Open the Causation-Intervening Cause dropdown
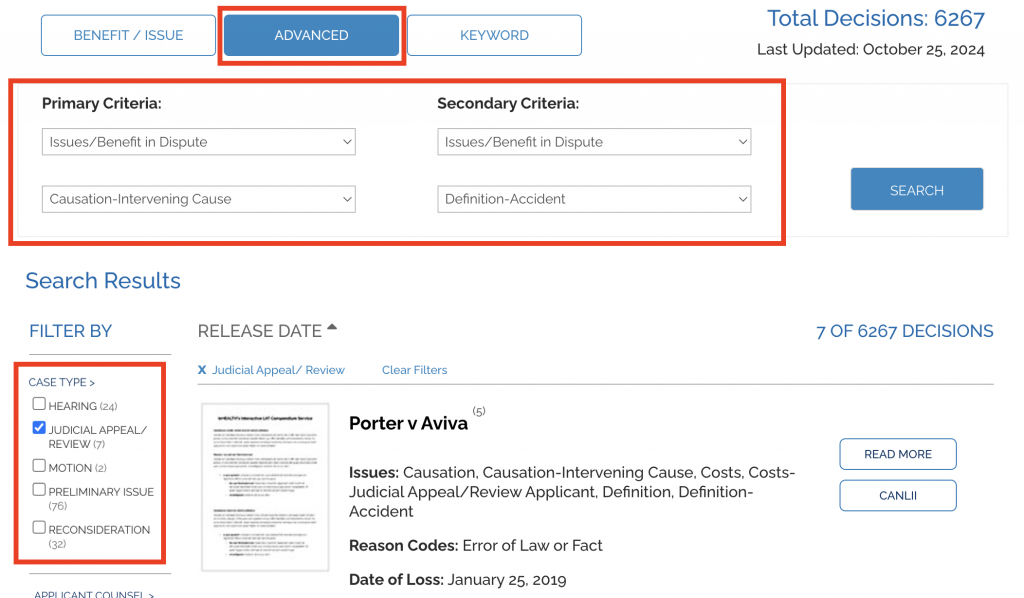 coord(199,199)
